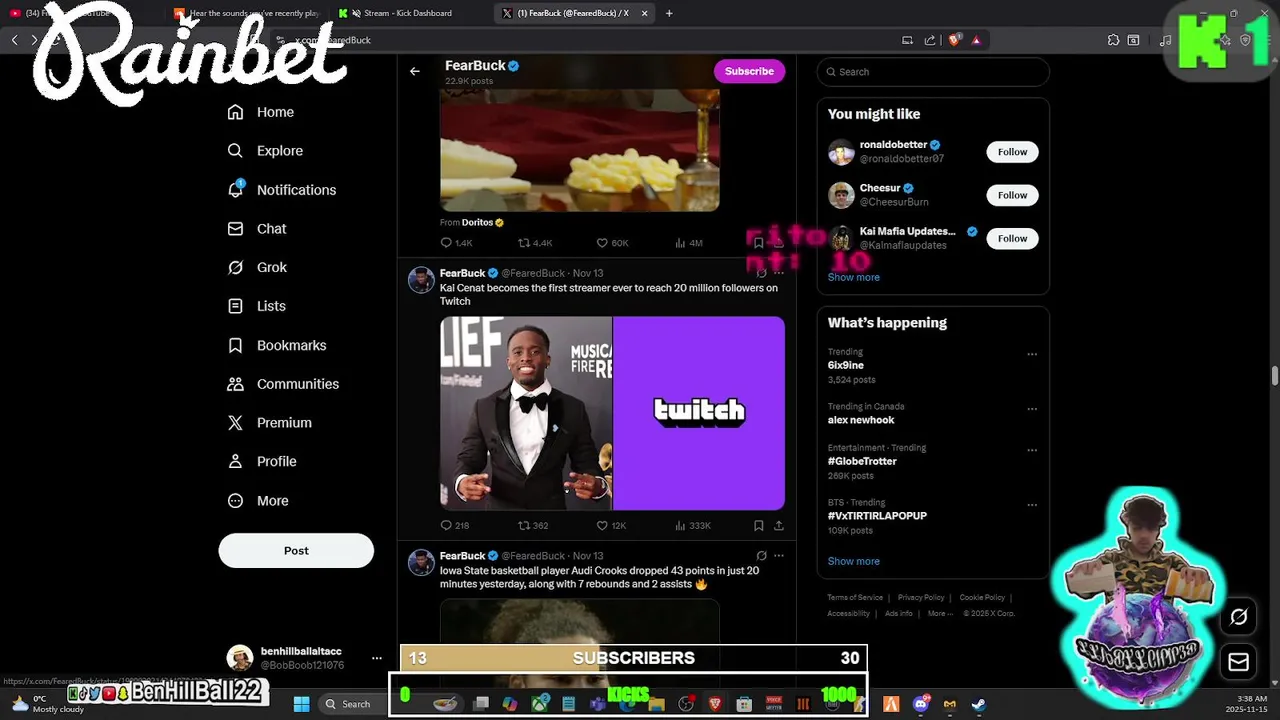This screenshot has height=720, width=1280.
Task: View analytics of post with 4M views
Action: (689, 243)
